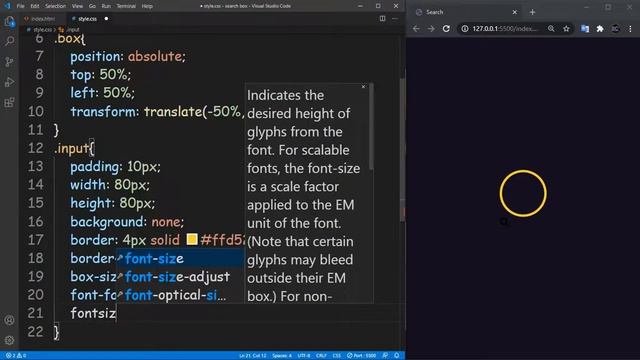This screenshot has height=360, width=640.
Task: Open editor More Actions menu
Action: tap(395, 18)
